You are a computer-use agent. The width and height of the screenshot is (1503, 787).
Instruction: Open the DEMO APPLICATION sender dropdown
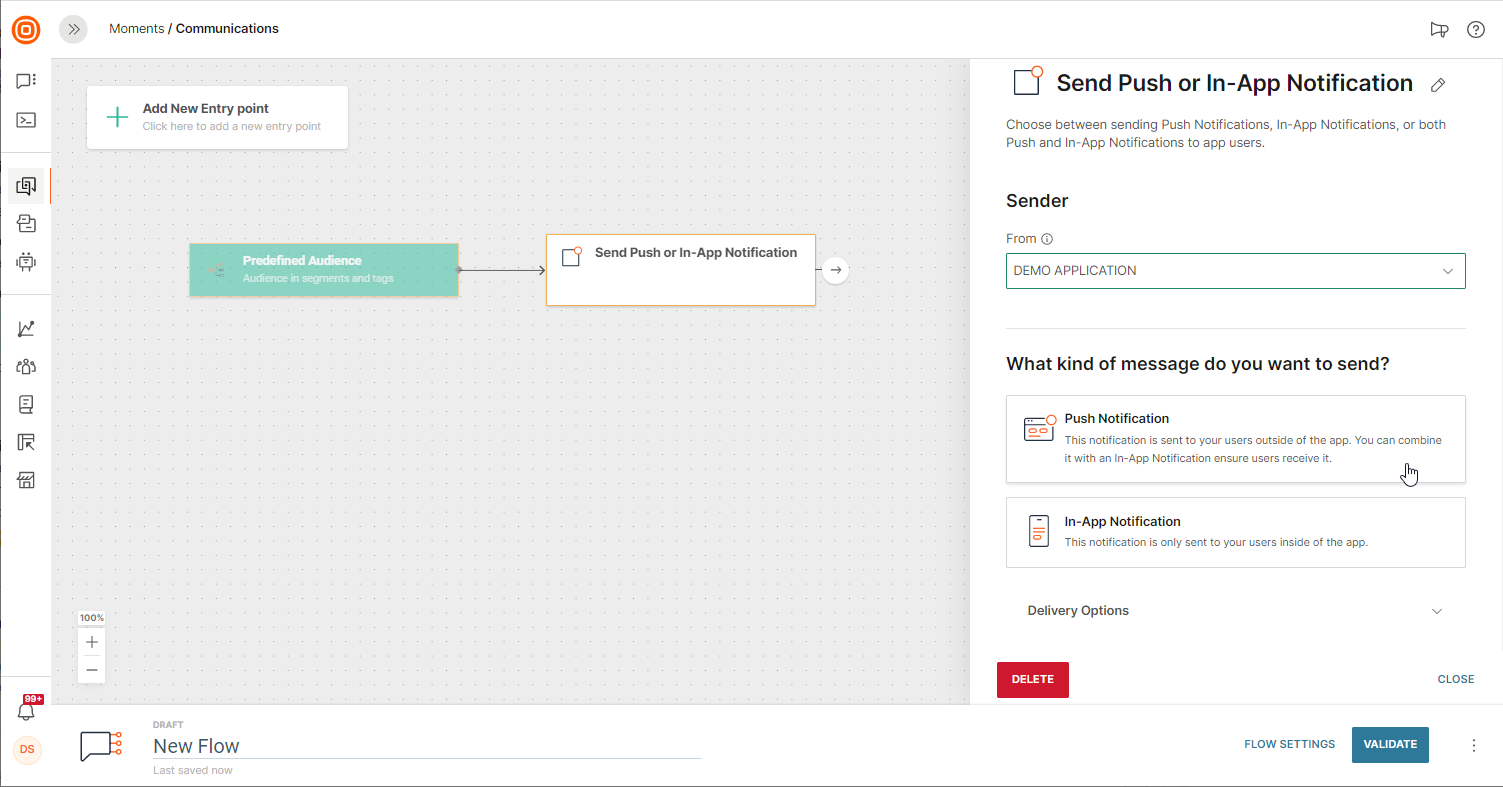click(1235, 271)
